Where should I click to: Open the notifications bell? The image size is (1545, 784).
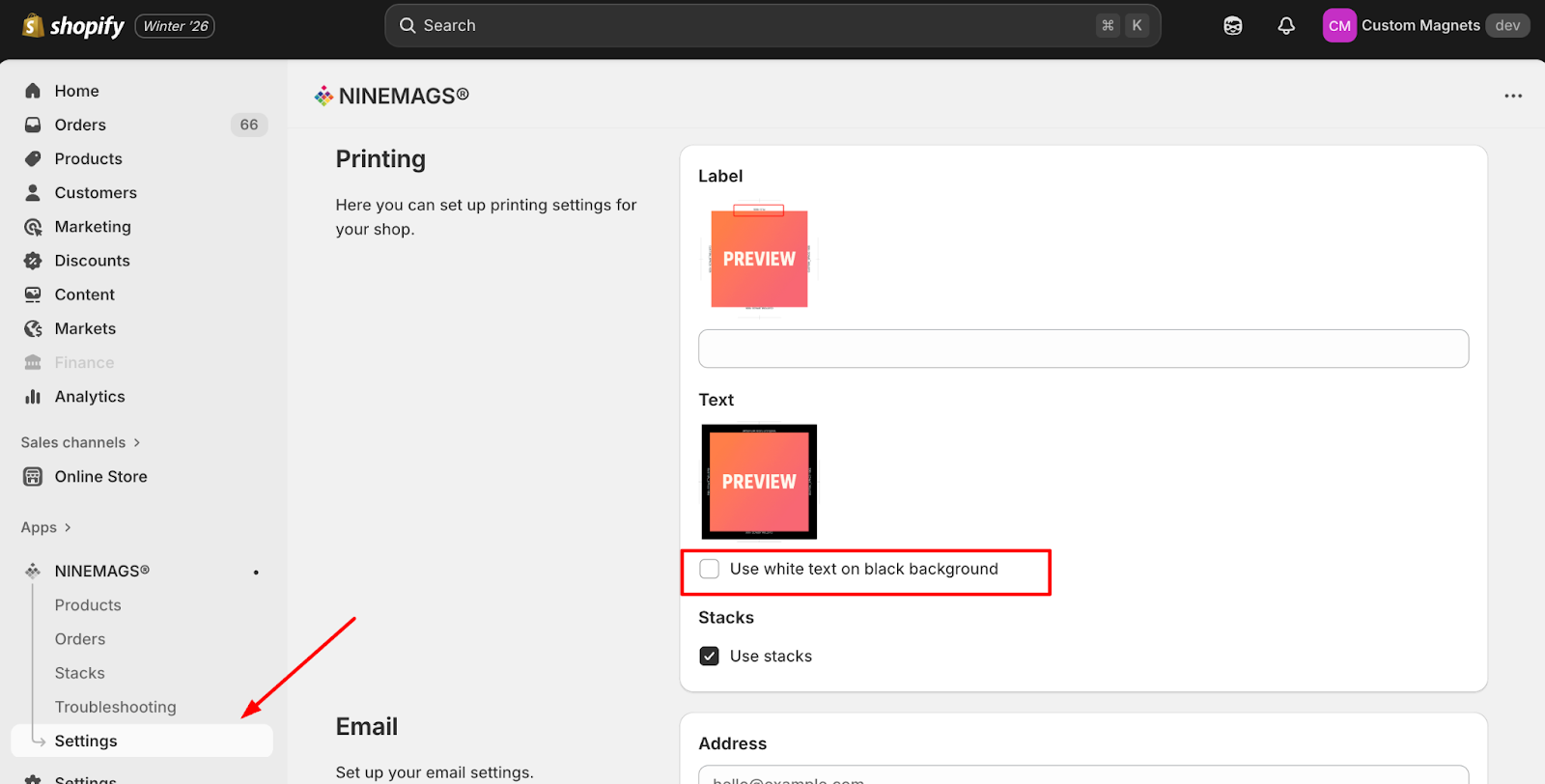coord(1286,26)
